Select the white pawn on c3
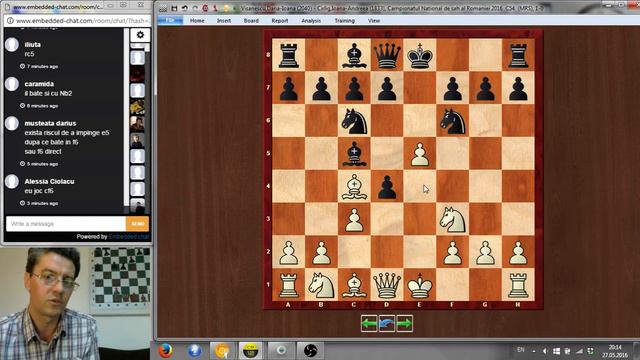 pos(354,219)
